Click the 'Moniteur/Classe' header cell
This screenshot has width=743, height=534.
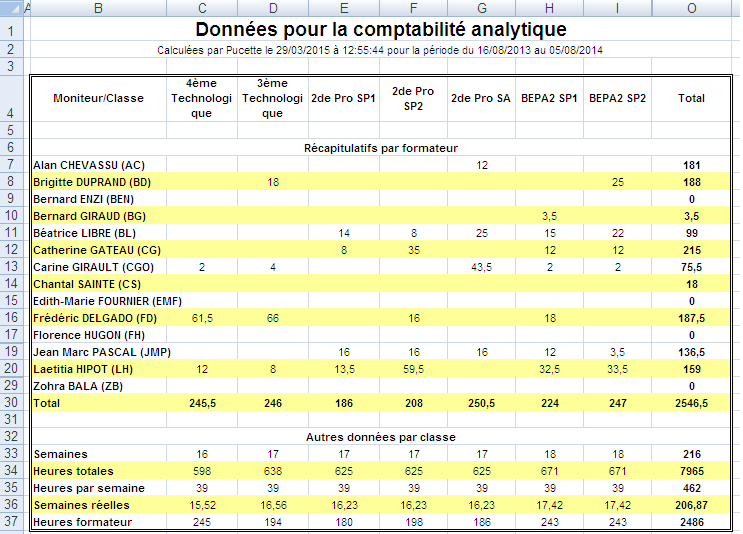click(99, 98)
